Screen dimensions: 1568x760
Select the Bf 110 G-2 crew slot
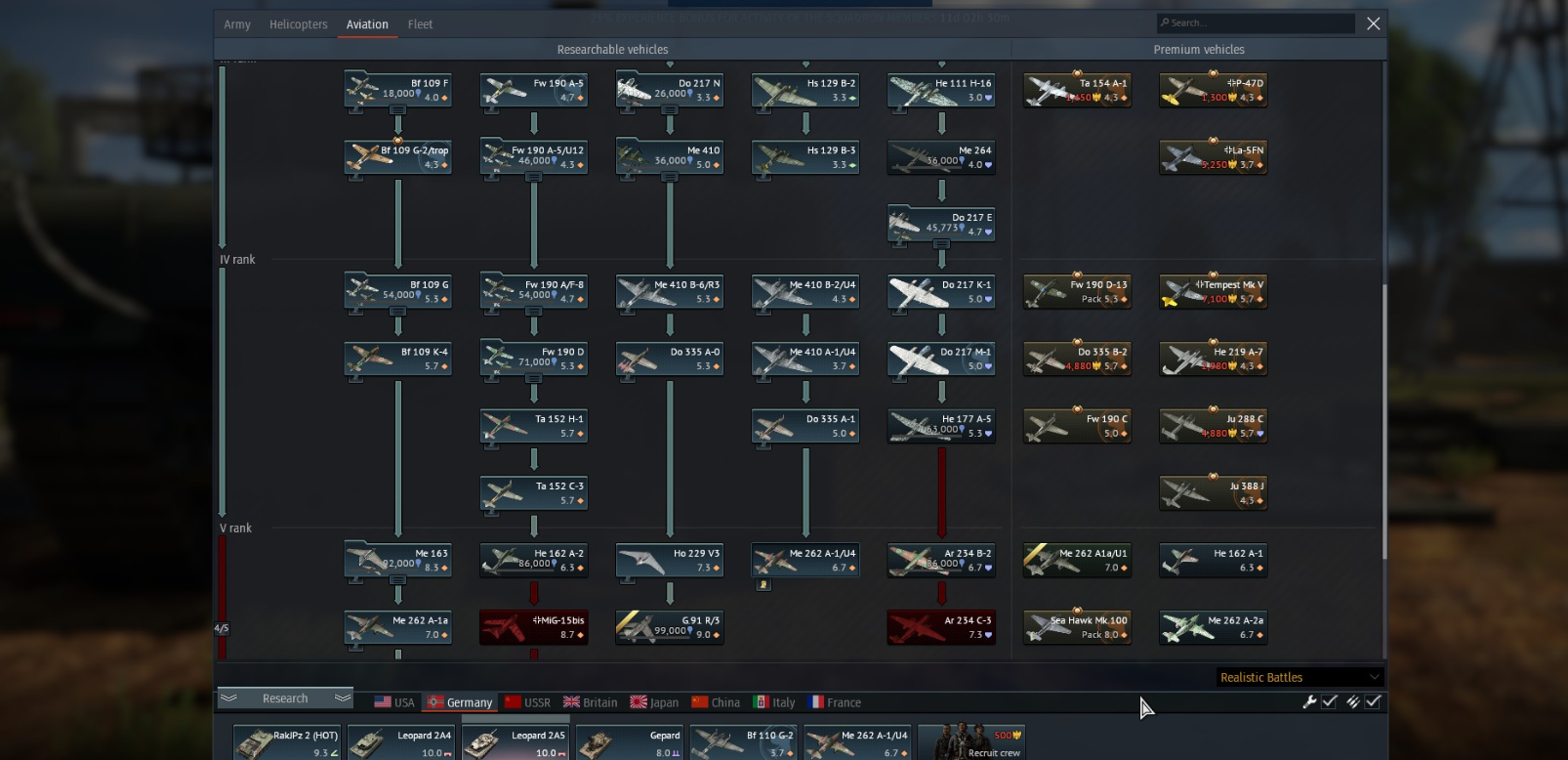(743, 742)
